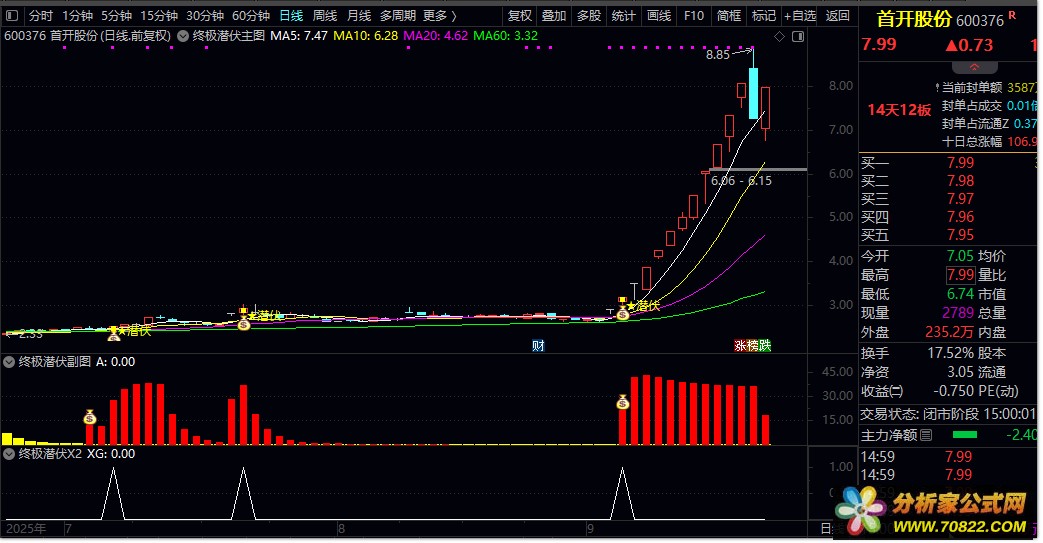Click the 榜 tag at chart bottom
Screen dimensions: 1043x543
point(752,345)
